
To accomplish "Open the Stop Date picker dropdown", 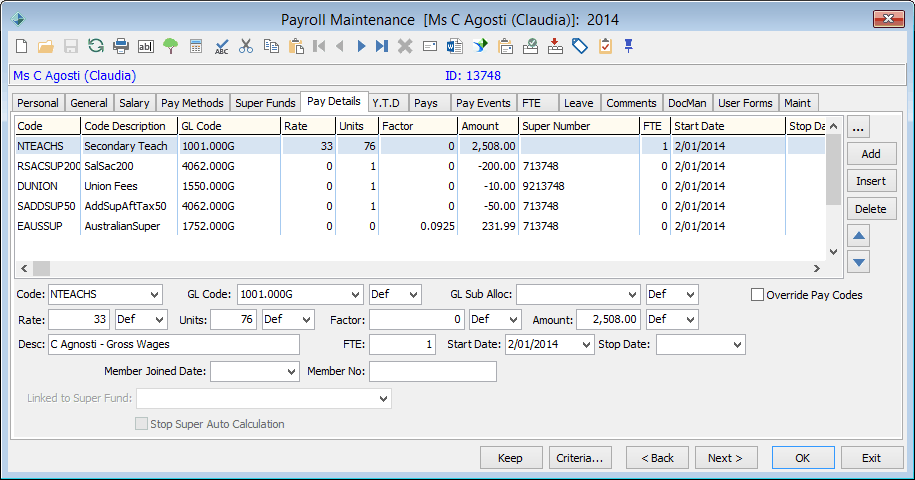I will click(x=737, y=345).
